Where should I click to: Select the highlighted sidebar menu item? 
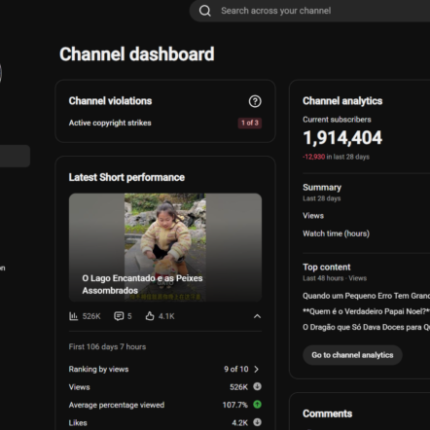tap(15, 156)
